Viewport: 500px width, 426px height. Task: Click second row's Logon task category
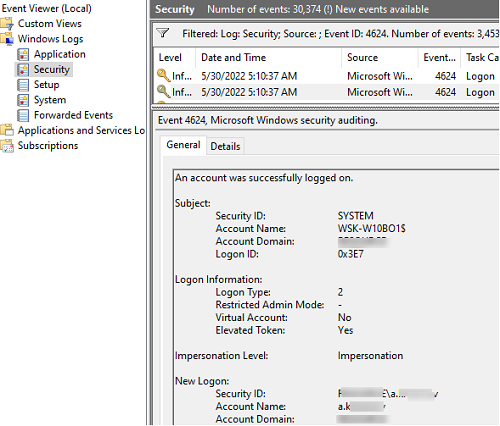pyautogui.click(x=480, y=92)
